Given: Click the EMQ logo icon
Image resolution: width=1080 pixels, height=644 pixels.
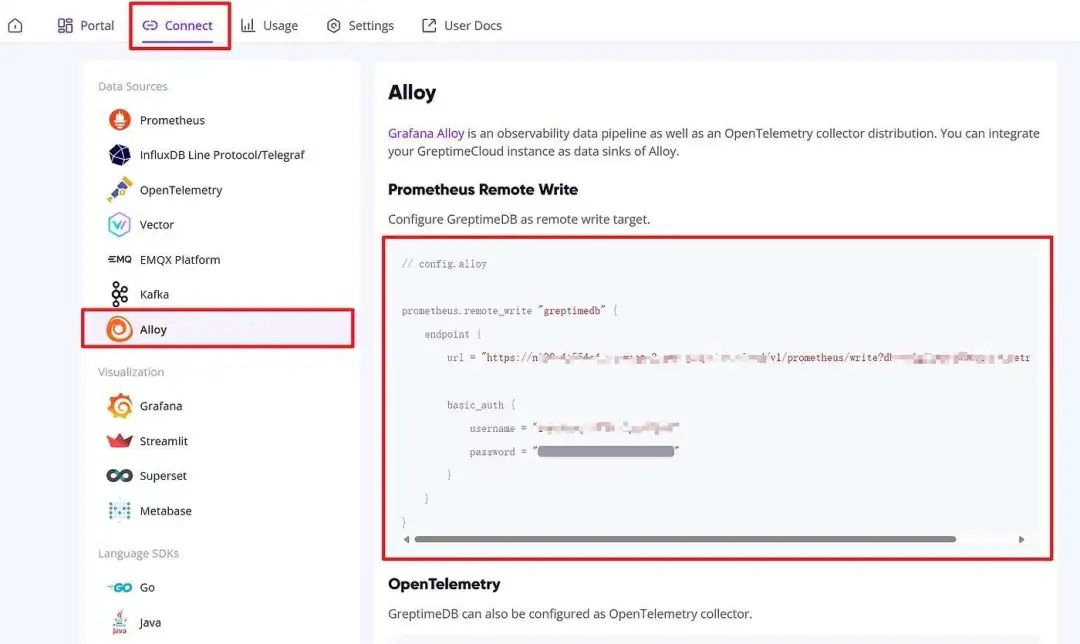Looking at the screenshot, I should (x=119, y=260).
